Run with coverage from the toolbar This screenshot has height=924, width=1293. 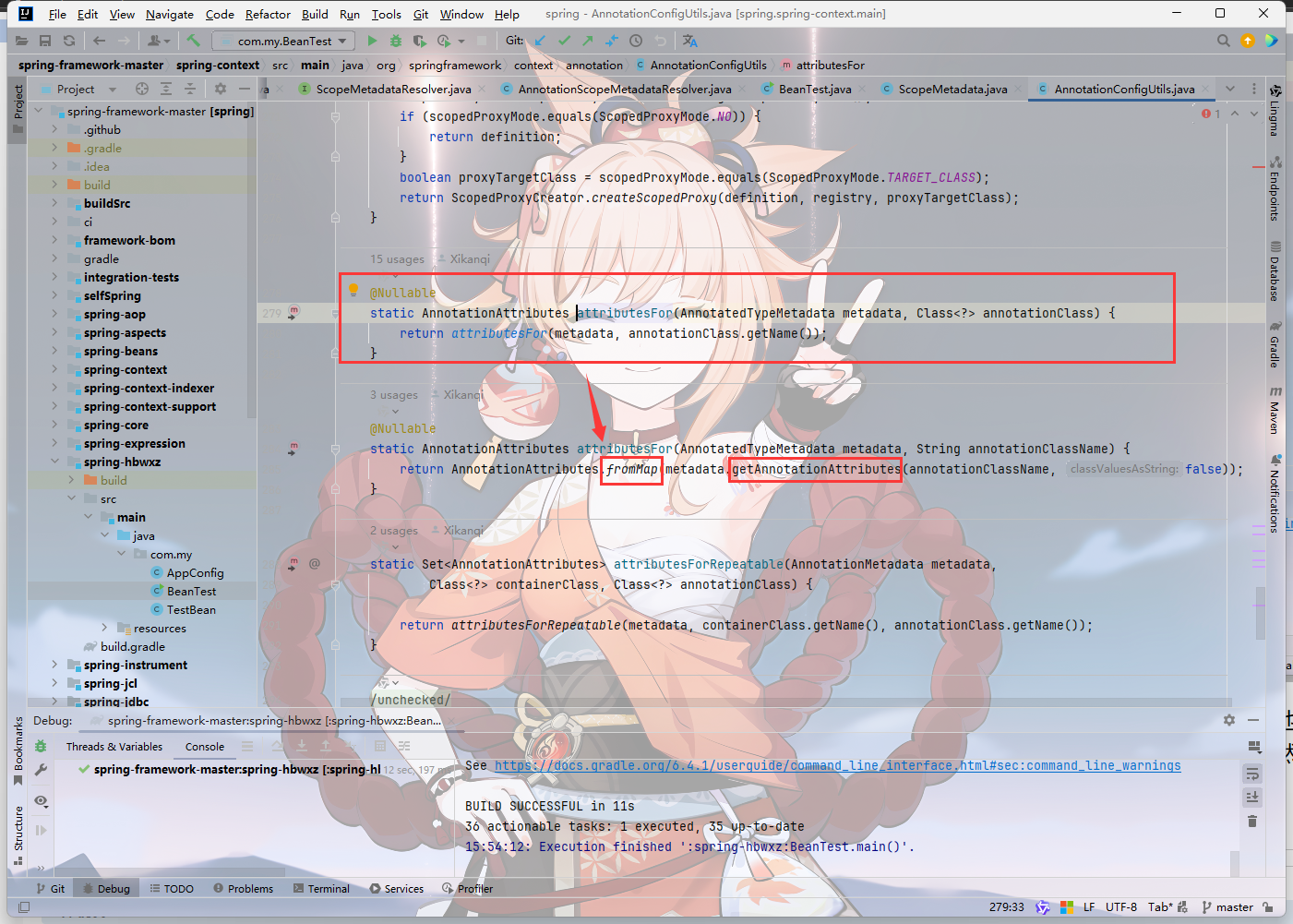tap(419, 41)
